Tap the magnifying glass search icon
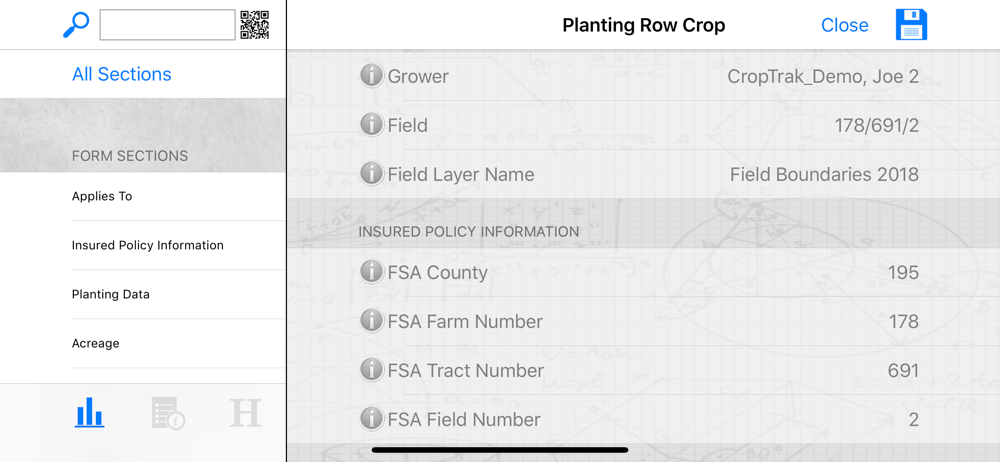This screenshot has width=1000, height=462. pyautogui.click(x=76, y=25)
